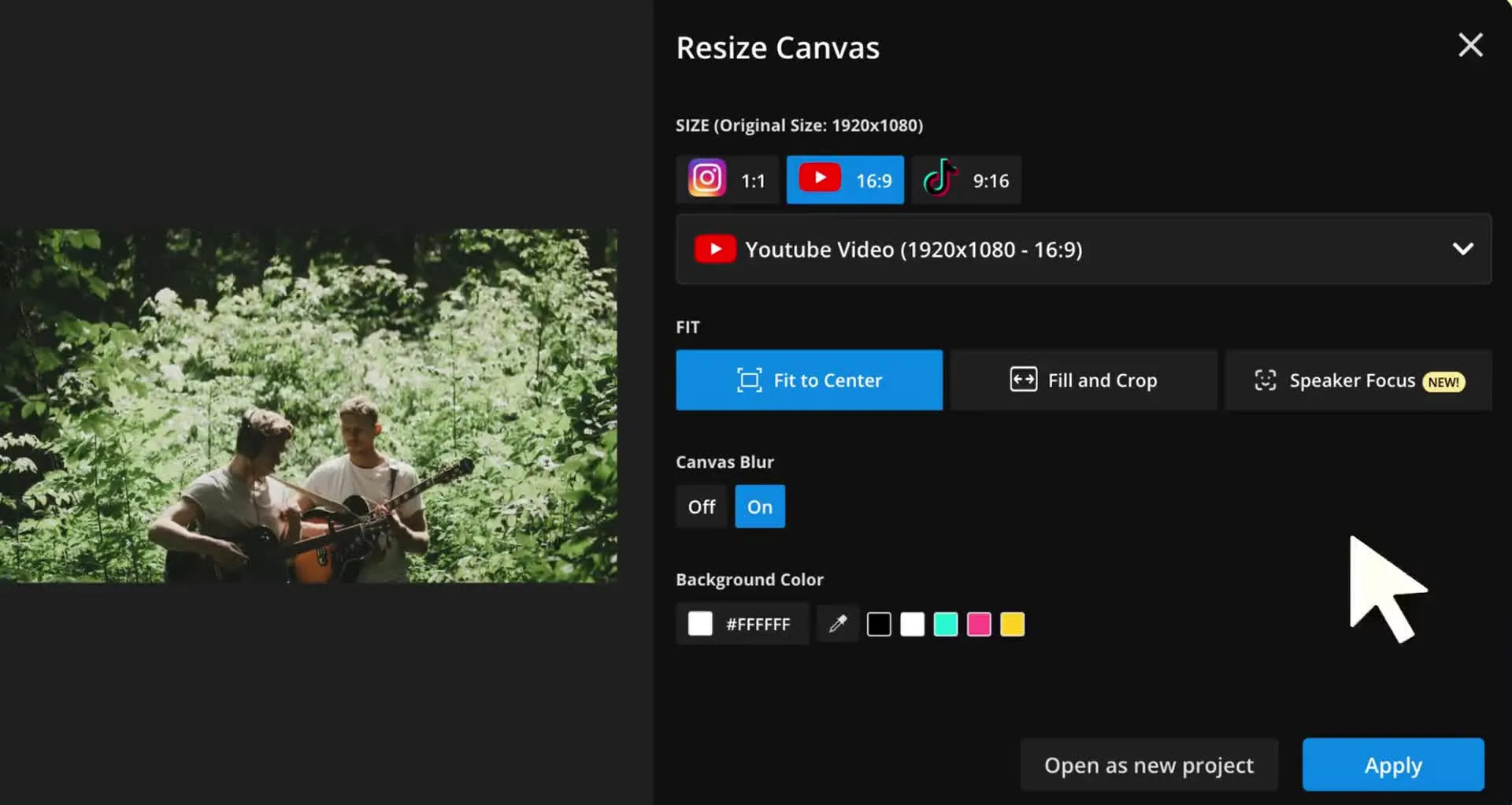Click Open as new project
Screen dimensions: 1512x805
coord(1148,765)
